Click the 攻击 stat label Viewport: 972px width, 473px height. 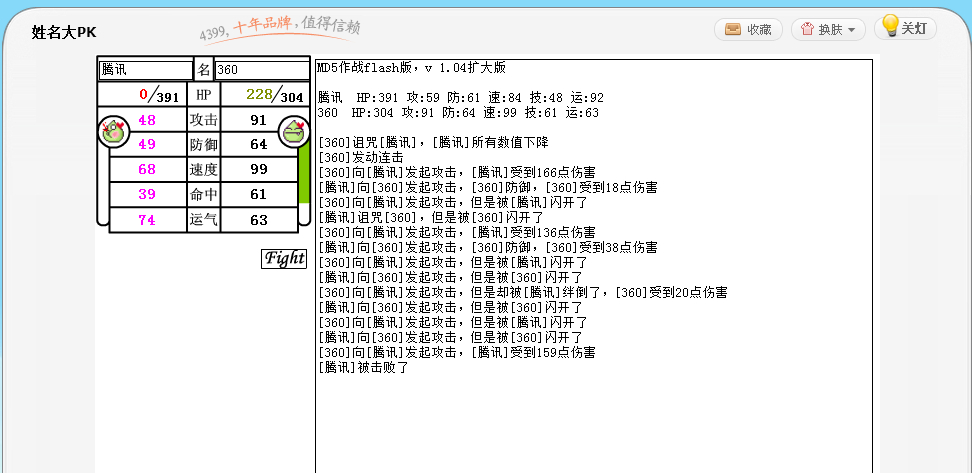(x=203, y=119)
